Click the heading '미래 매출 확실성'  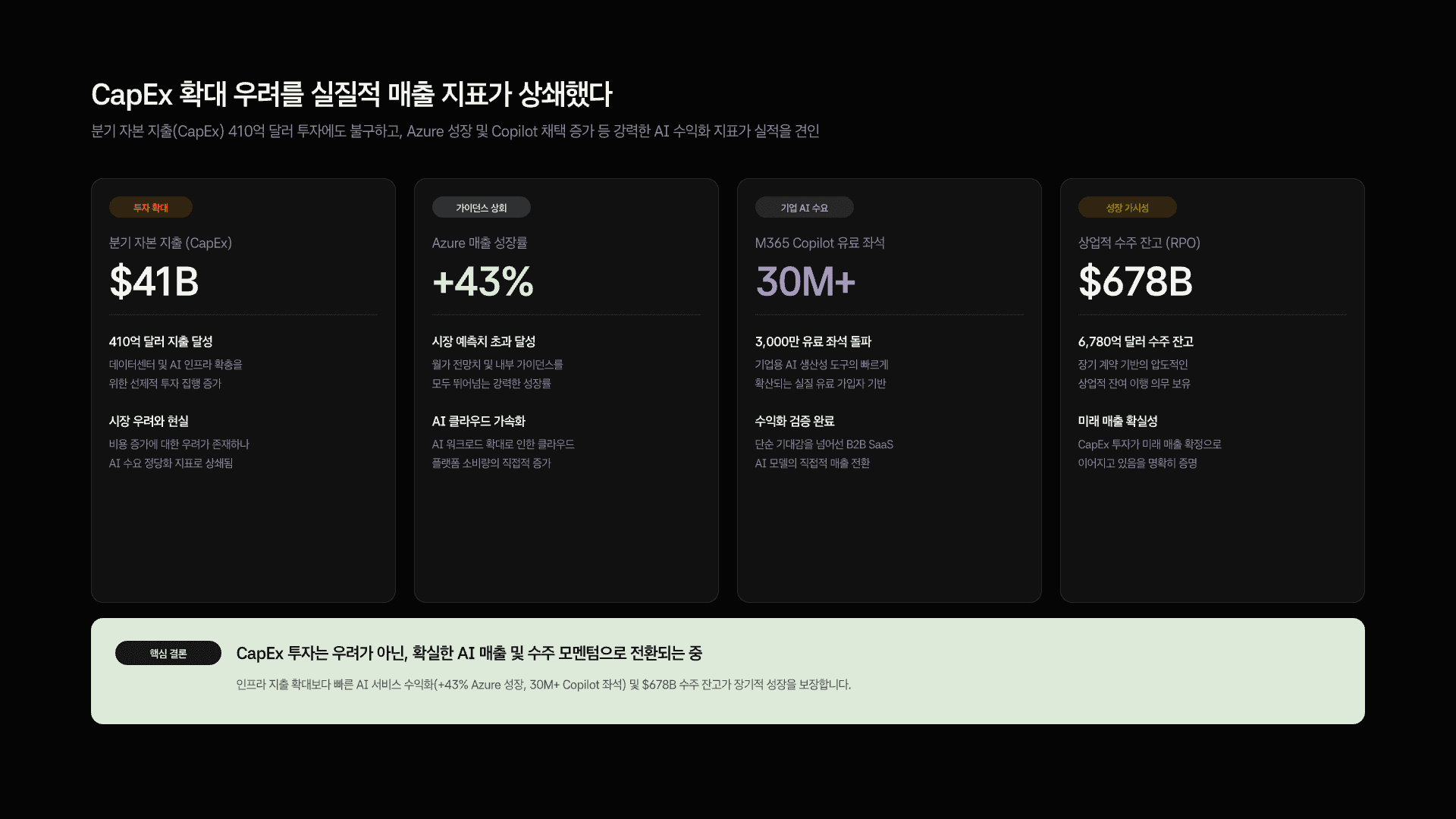[1118, 421]
